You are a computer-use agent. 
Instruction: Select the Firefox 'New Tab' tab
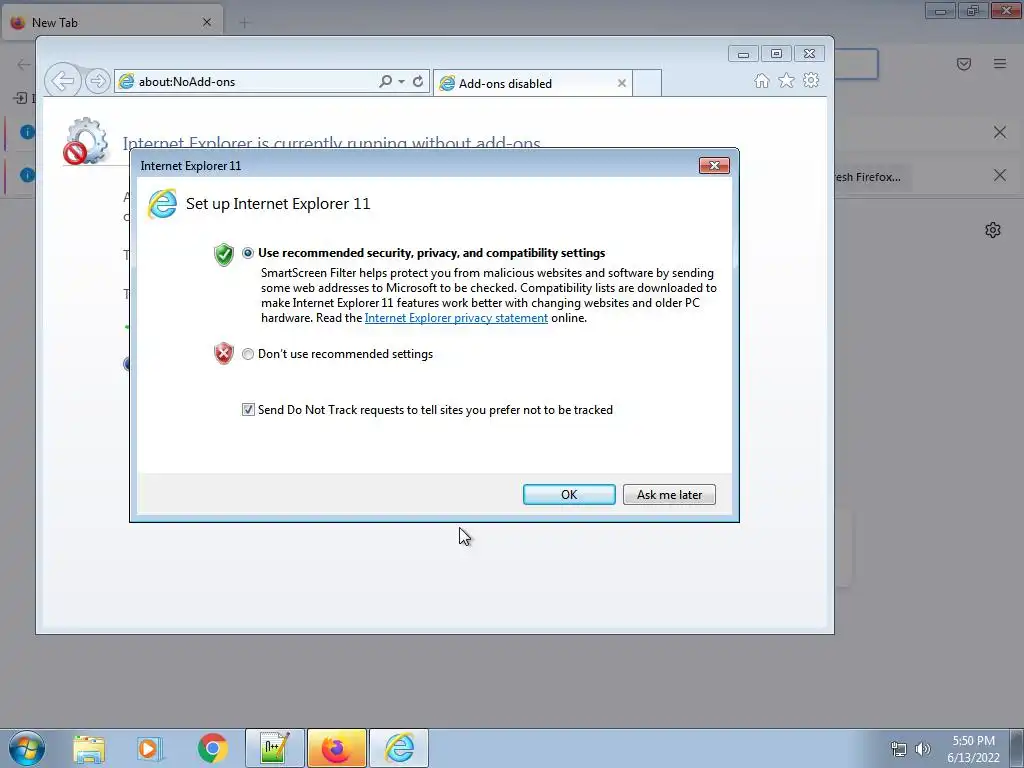coord(112,22)
